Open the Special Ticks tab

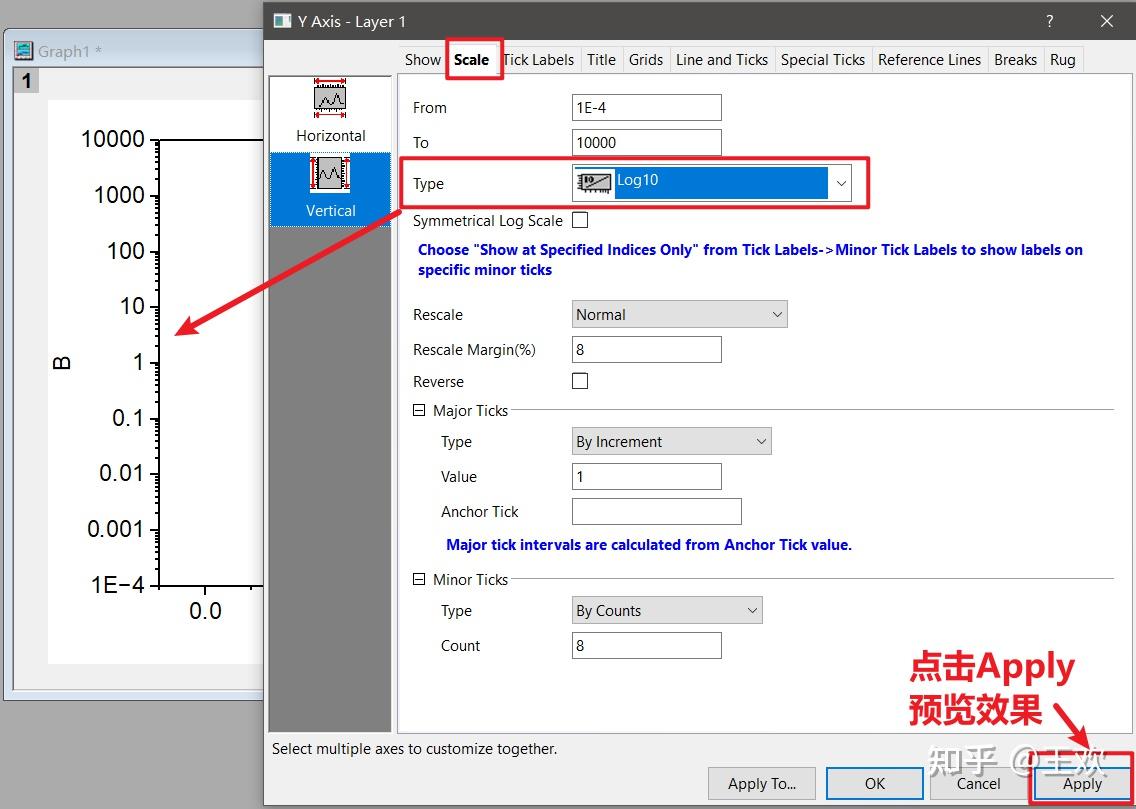(823, 59)
